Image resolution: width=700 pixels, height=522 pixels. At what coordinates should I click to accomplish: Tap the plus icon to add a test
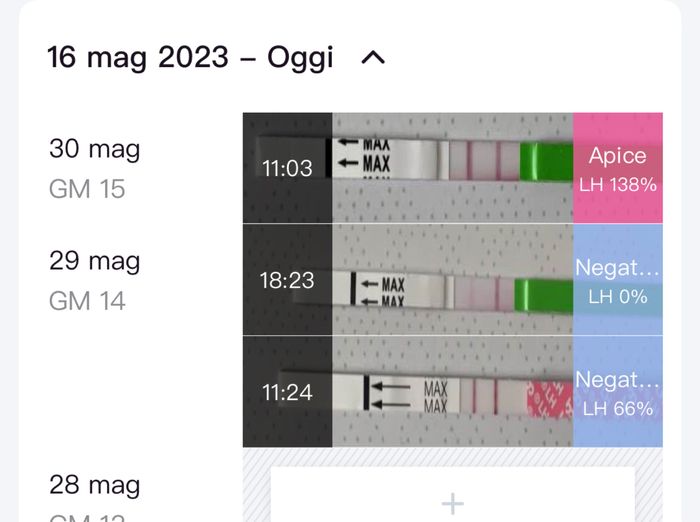(452, 502)
